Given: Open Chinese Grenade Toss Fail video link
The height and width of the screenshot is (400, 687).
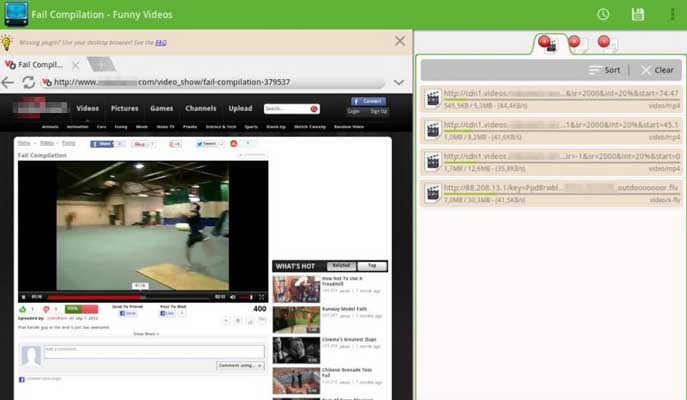Looking at the screenshot, I should [347, 372].
